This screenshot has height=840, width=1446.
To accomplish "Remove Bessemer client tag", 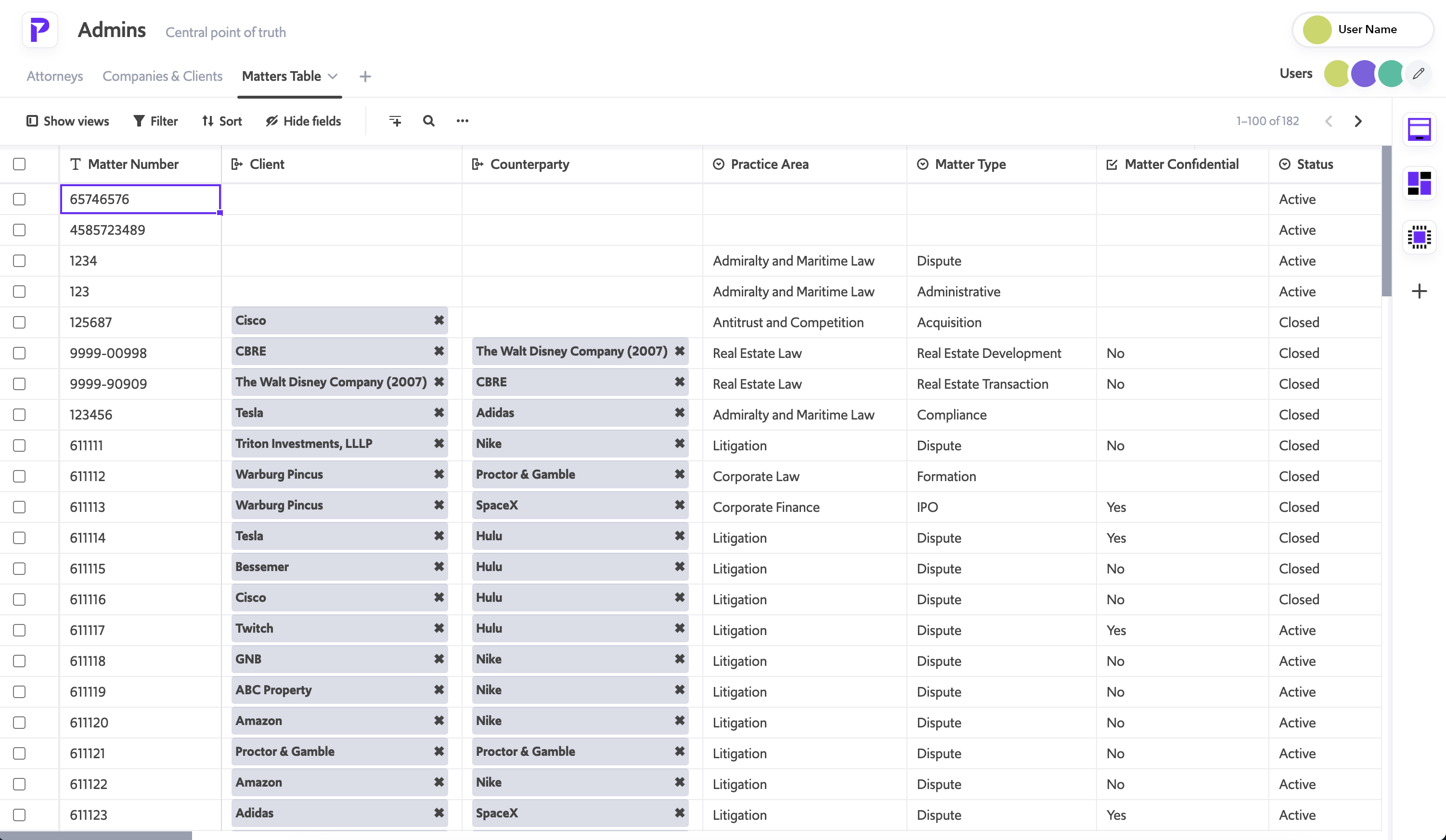I will coord(439,567).
